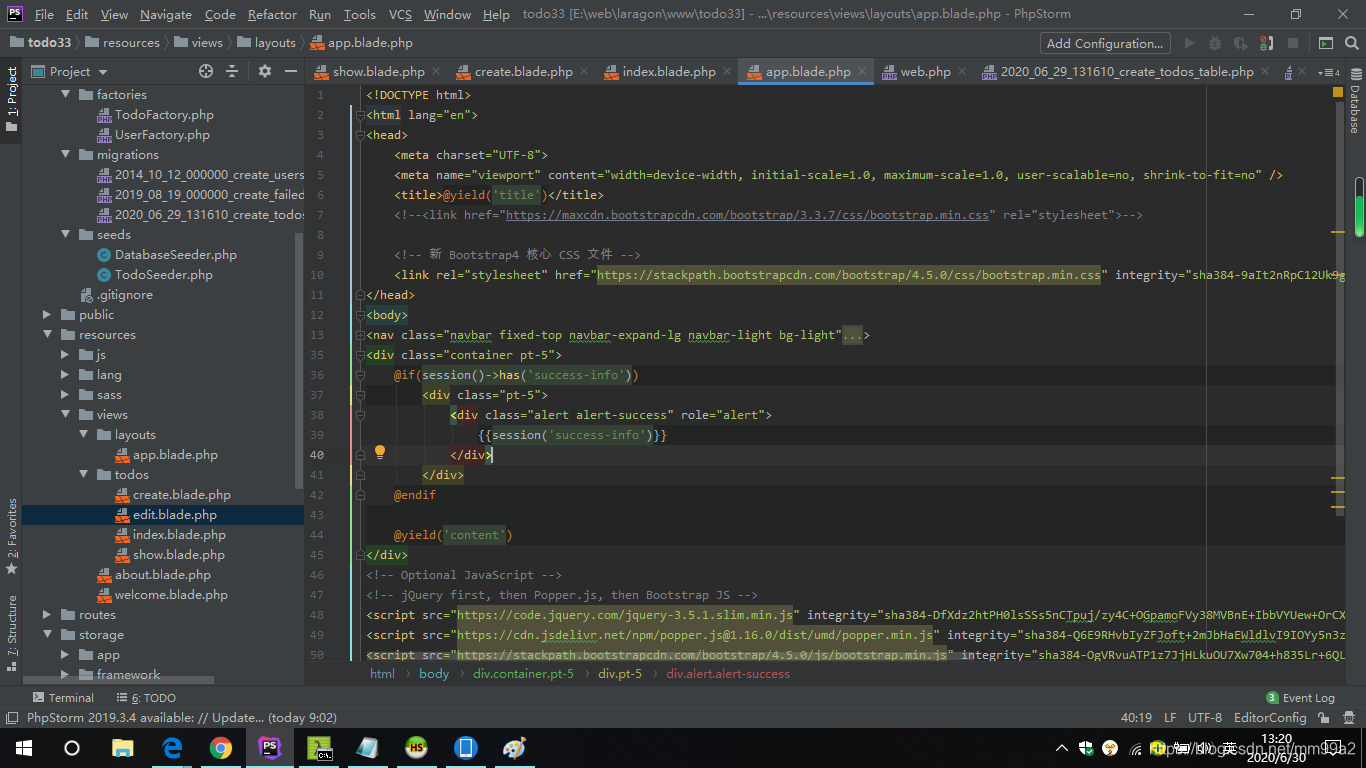The height and width of the screenshot is (768, 1366).
Task: Open Search Everywhere magnifier icon
Action: (1351, 43)
